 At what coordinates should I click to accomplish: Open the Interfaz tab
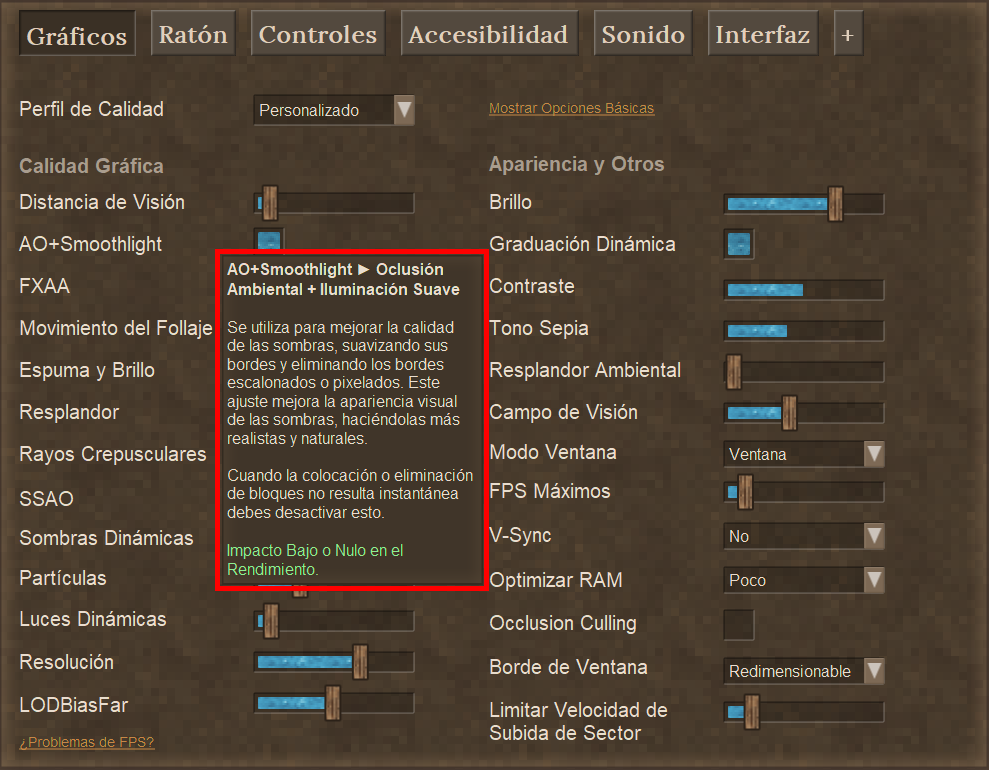point(762,35)
